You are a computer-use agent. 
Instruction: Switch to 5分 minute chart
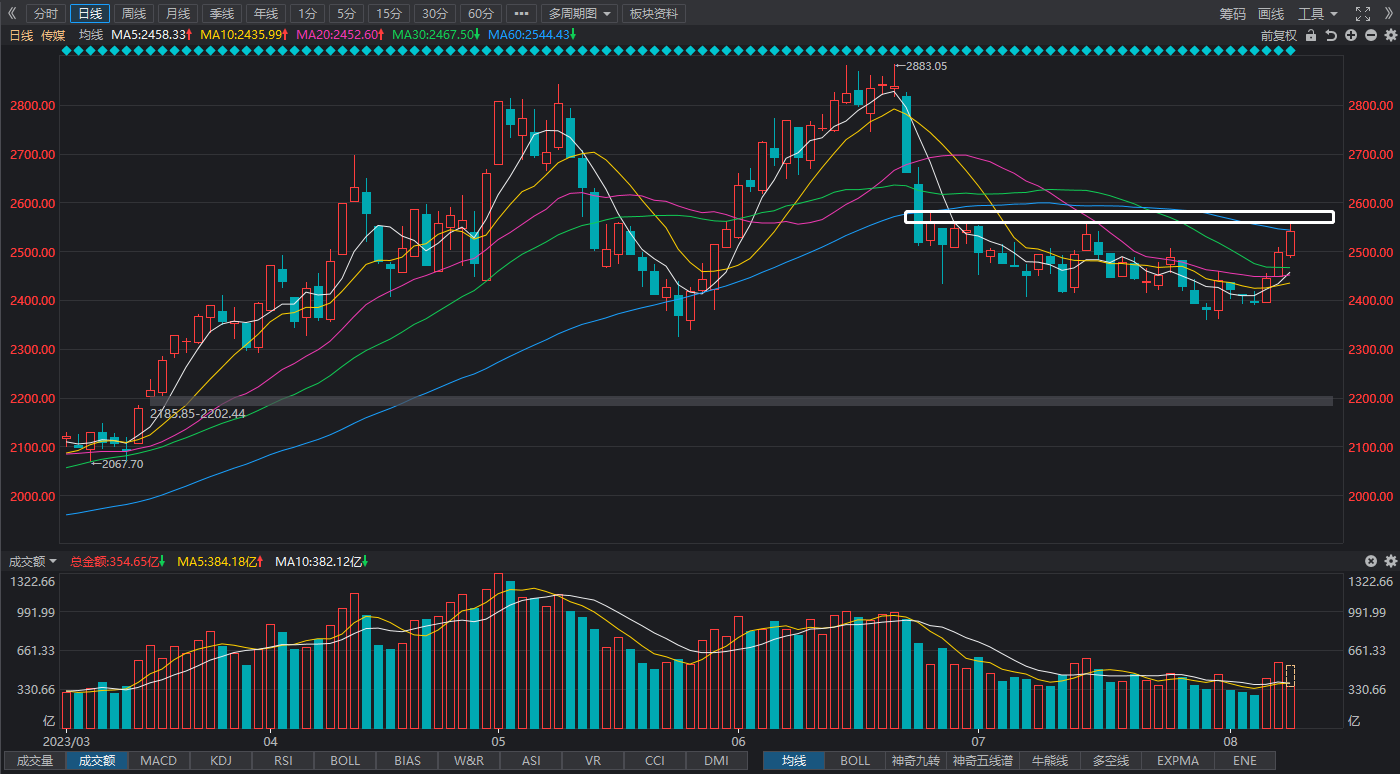coord(346,14)
